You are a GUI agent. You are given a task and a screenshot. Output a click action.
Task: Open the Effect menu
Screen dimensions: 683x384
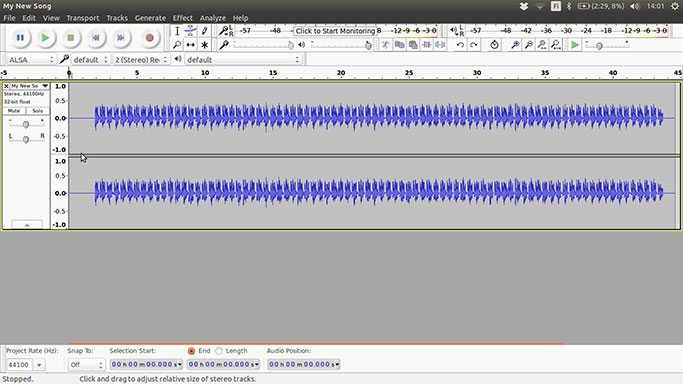point(183,18)
